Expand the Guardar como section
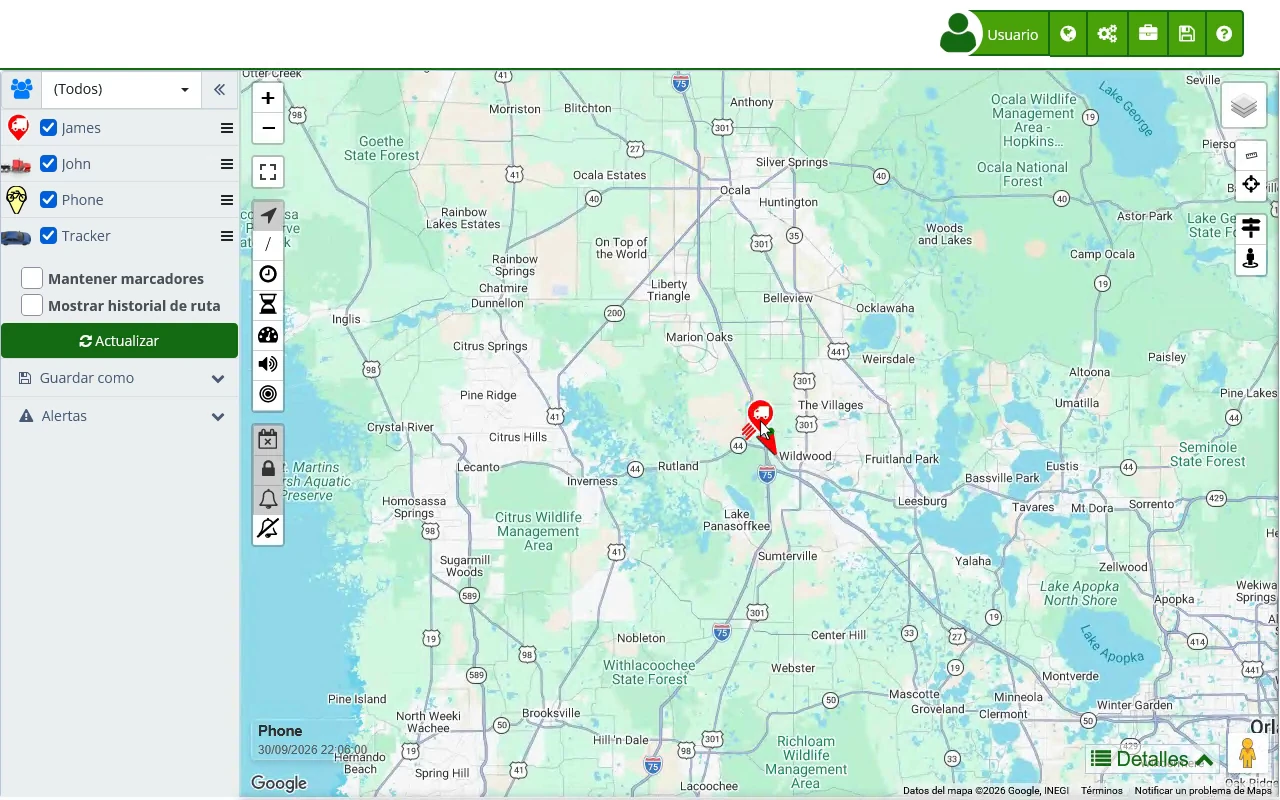This screenshot has height=800, width=1280. pyautogui.click(x=119, y=378)
